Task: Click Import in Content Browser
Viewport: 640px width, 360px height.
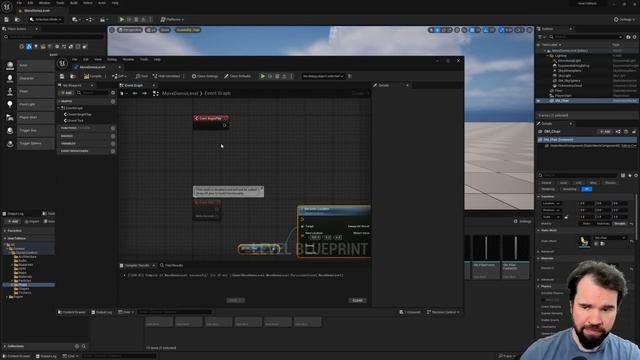Action: (31, 222)
